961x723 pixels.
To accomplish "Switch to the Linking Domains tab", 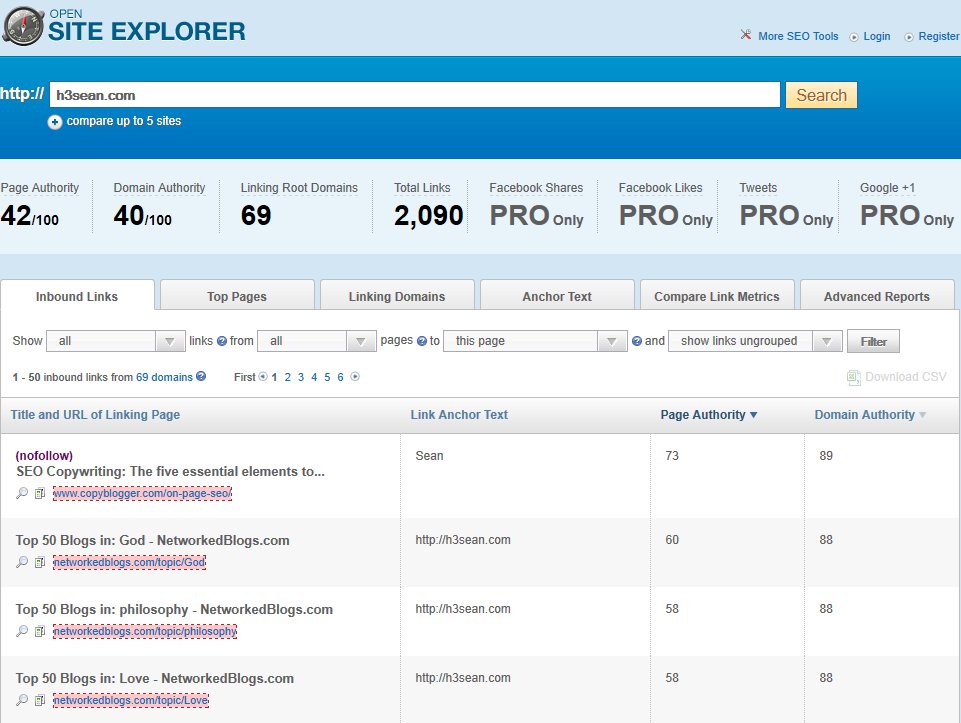I will click(x=397, y=296).
